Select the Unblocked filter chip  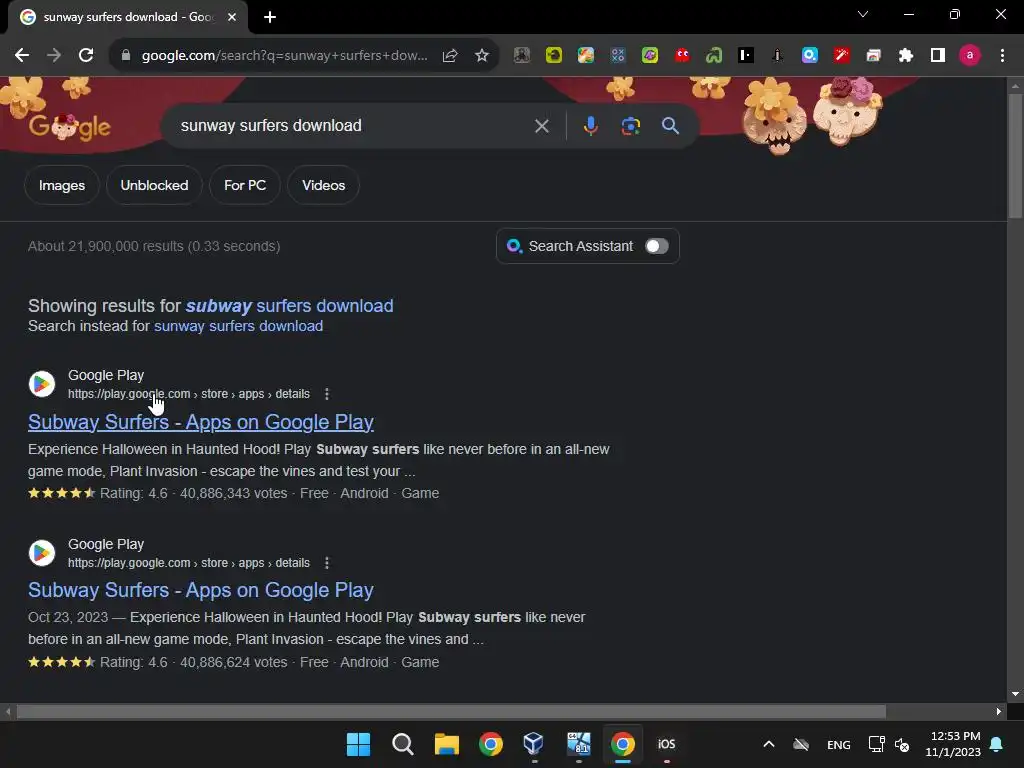[154, 185]
